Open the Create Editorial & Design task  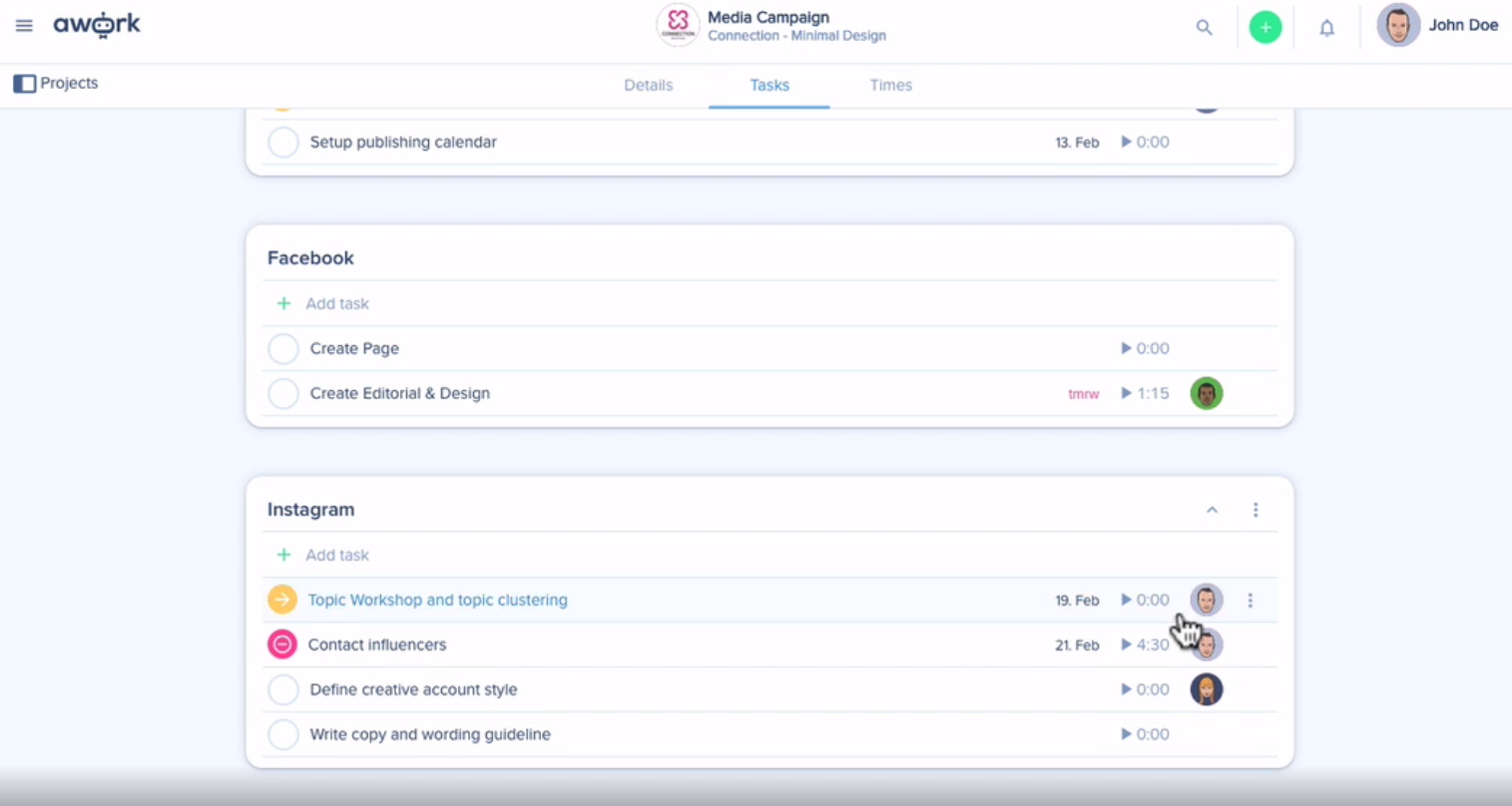click(x=400, y=393)
